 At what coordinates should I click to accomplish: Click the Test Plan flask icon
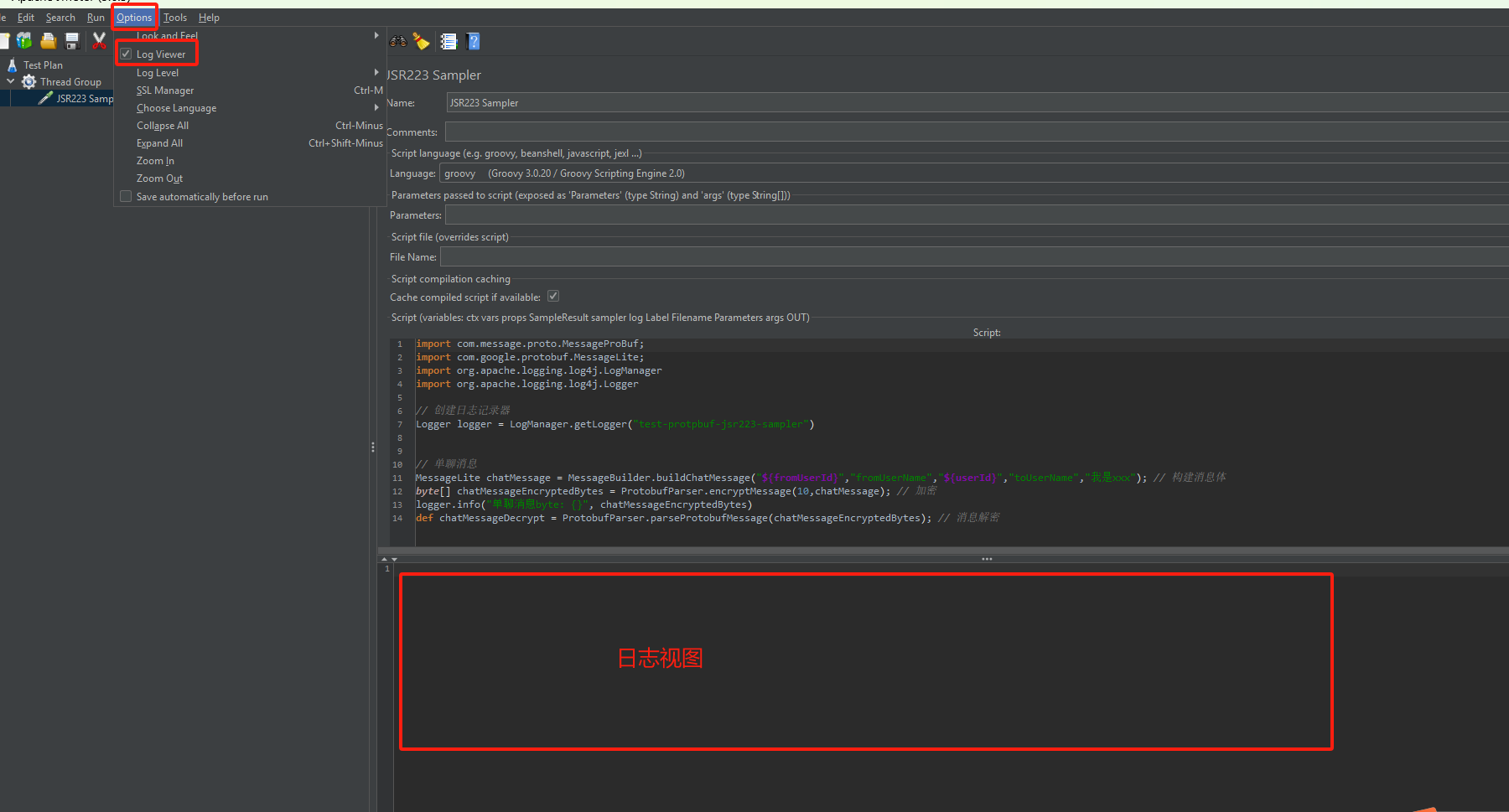(x=12, y=65)
